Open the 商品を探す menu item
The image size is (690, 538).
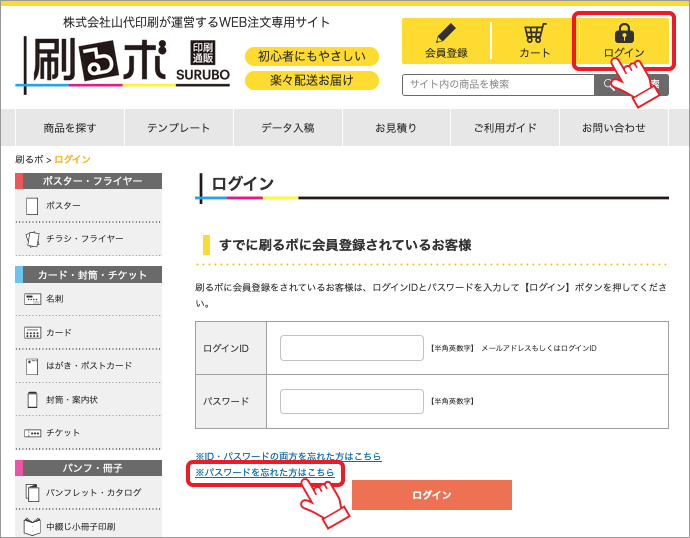click(x=70, y=128)
